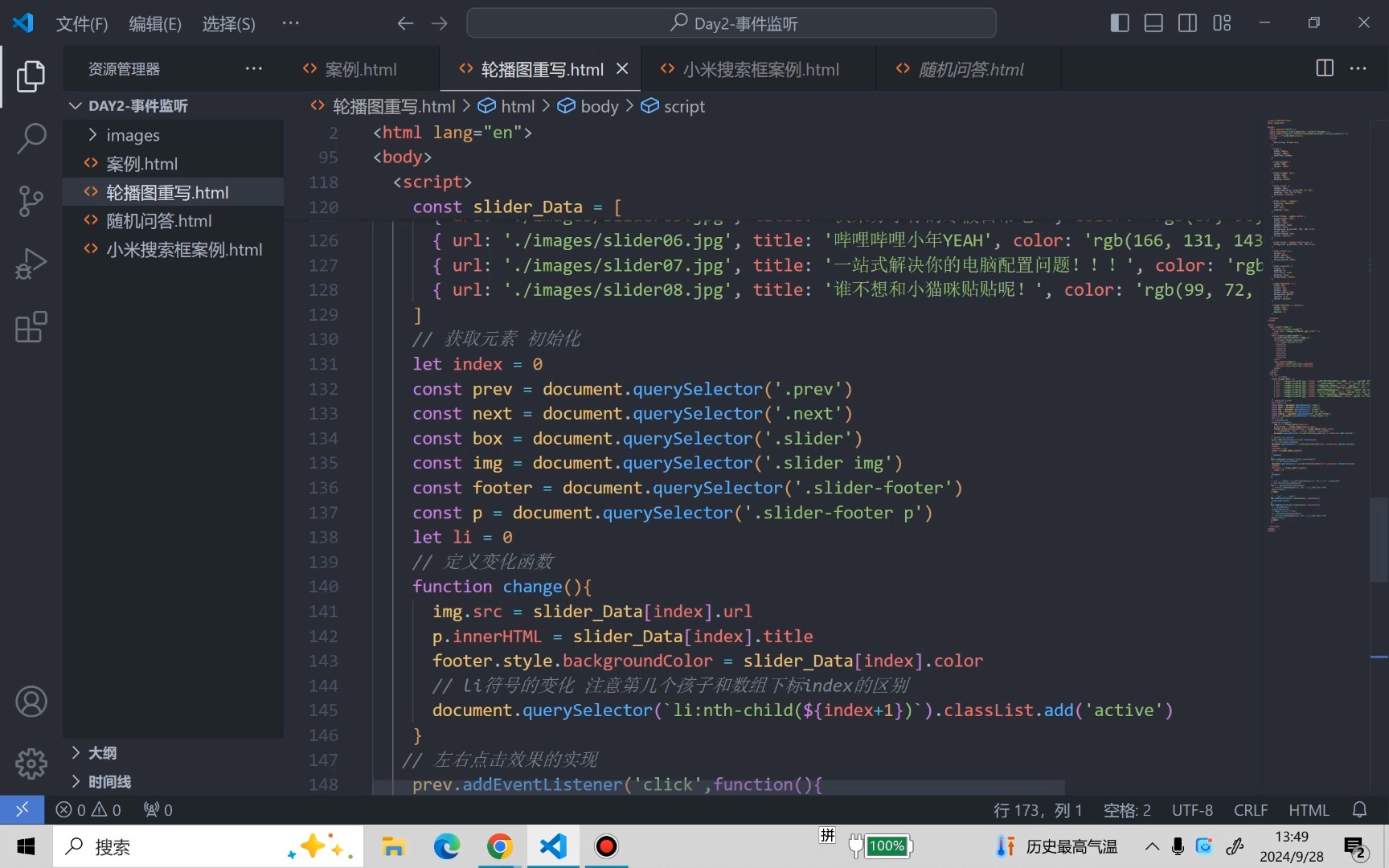This screenshot has height=868, width=1389.
Task: Click the editor vertical scrollbar thumb
Action: coord(1379,539)
